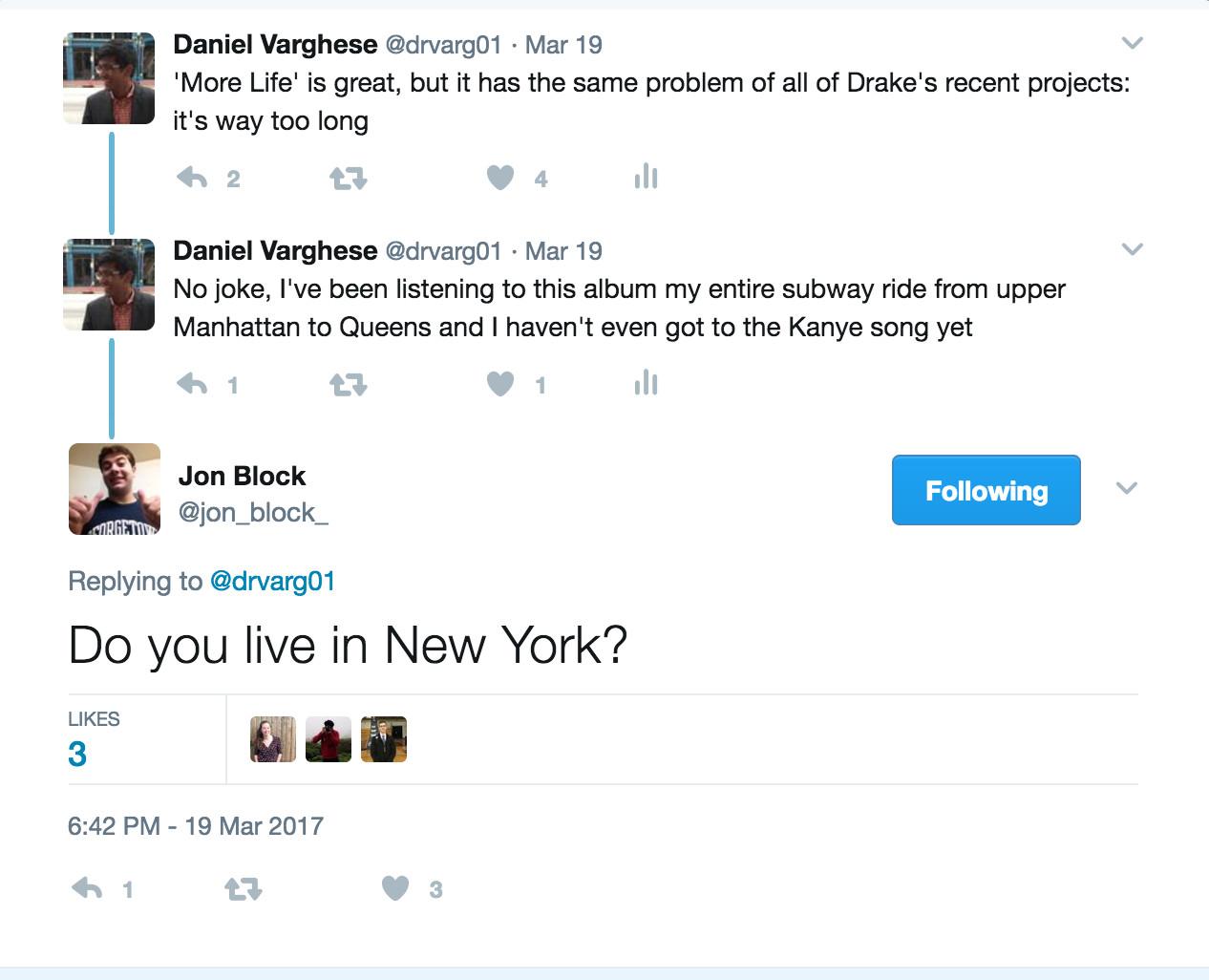View analytics for the subway ride tweet

646,383
